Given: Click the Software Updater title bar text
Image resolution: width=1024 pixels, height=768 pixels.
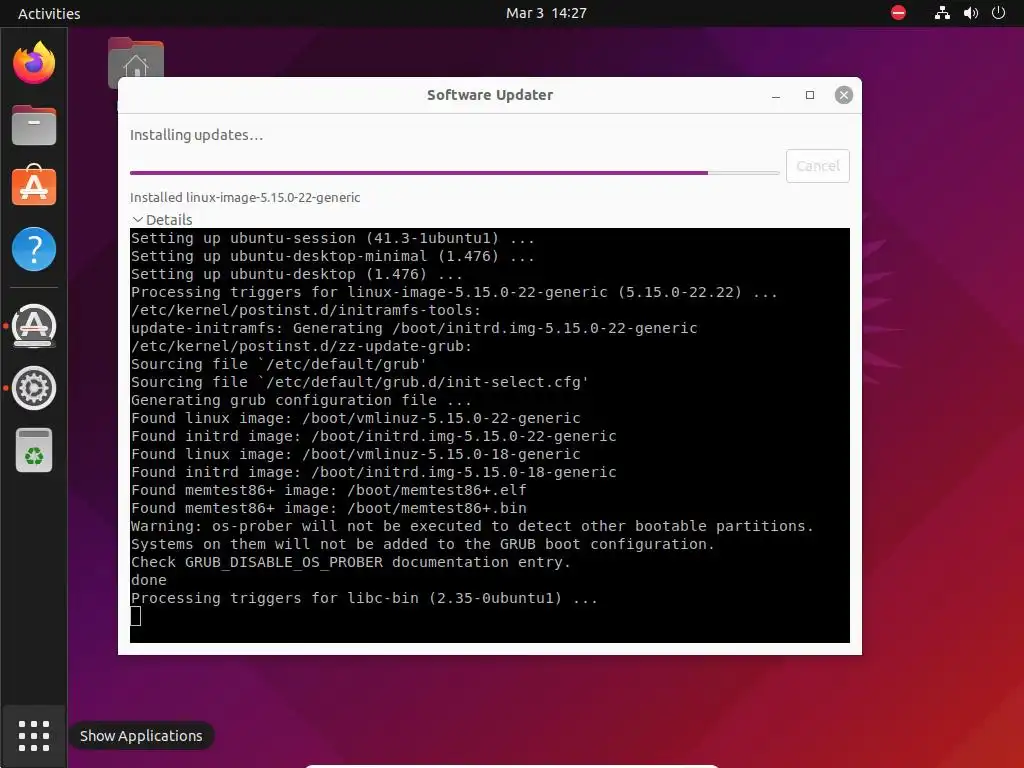Looking at the screenshot, I should (490, 95).
